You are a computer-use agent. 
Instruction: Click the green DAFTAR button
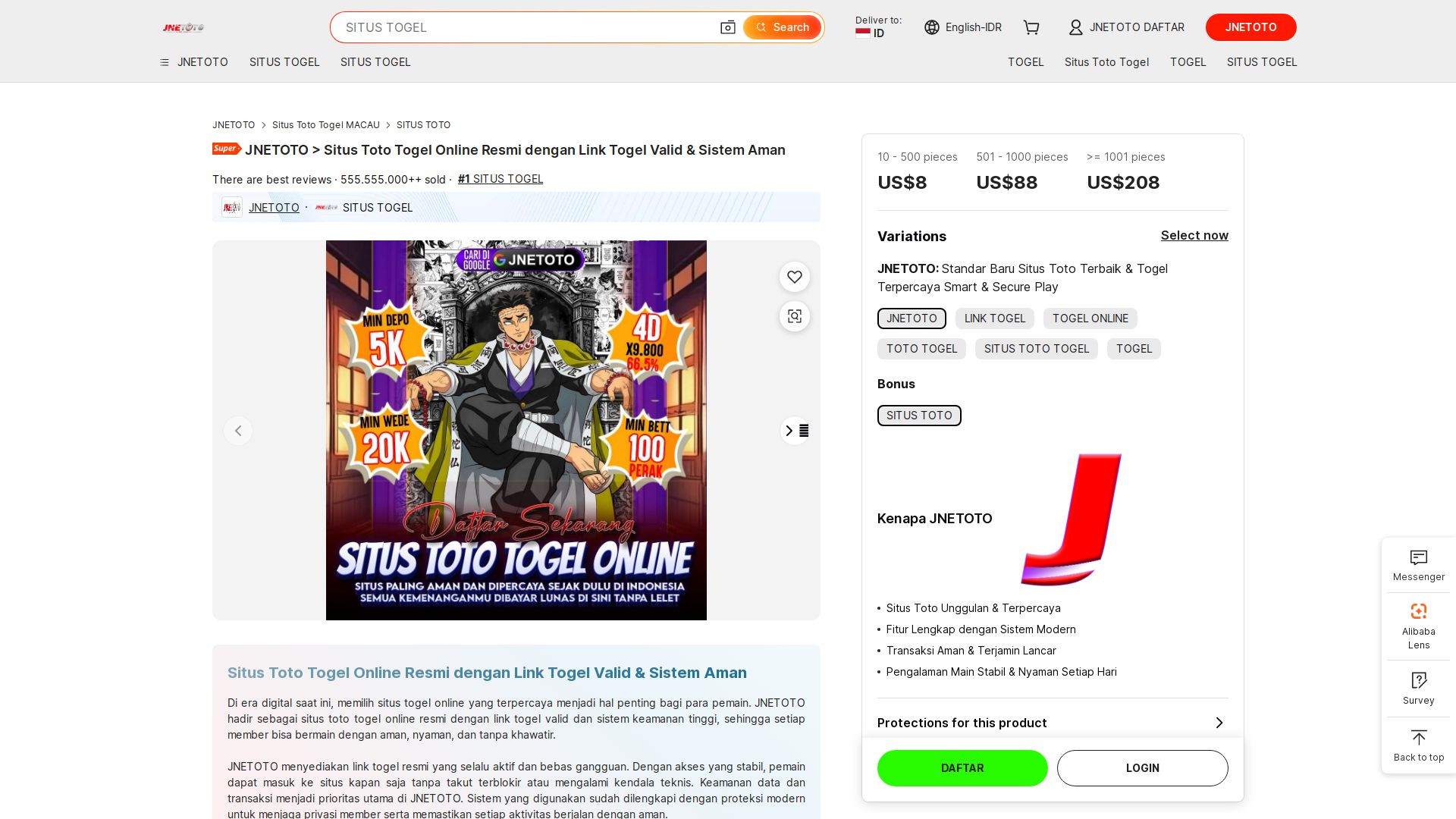pos(962,768)
